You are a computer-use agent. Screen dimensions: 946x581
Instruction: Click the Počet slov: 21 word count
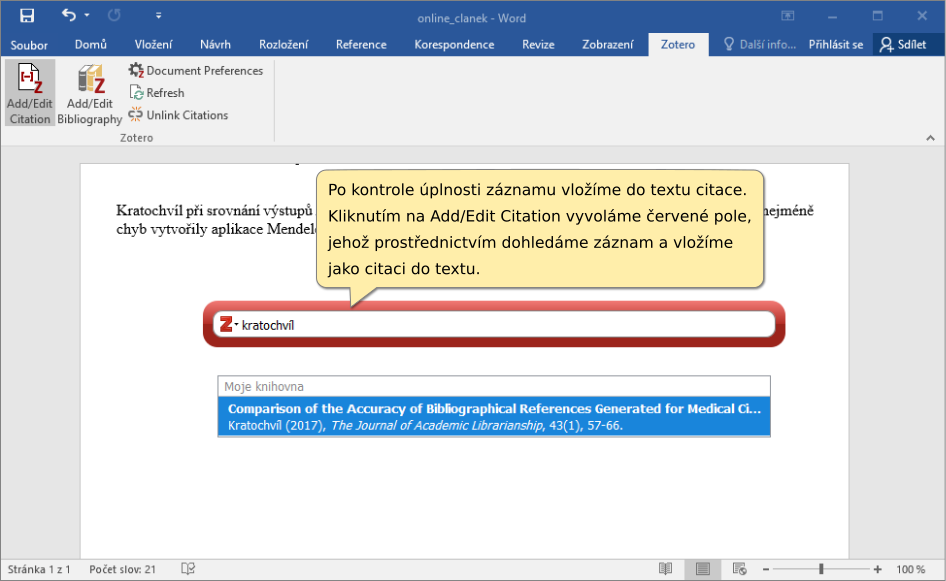(122, 569)
